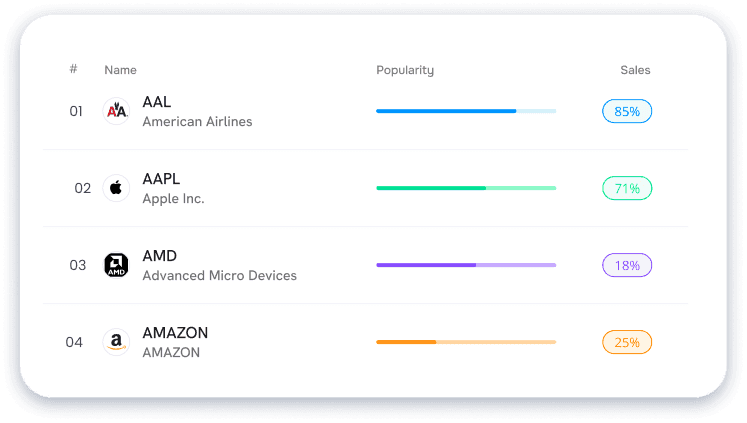The width and height of the screenshot is (747, 423).
Task: Click the orange AMAZON popularity bar
Action: (466, 342)
